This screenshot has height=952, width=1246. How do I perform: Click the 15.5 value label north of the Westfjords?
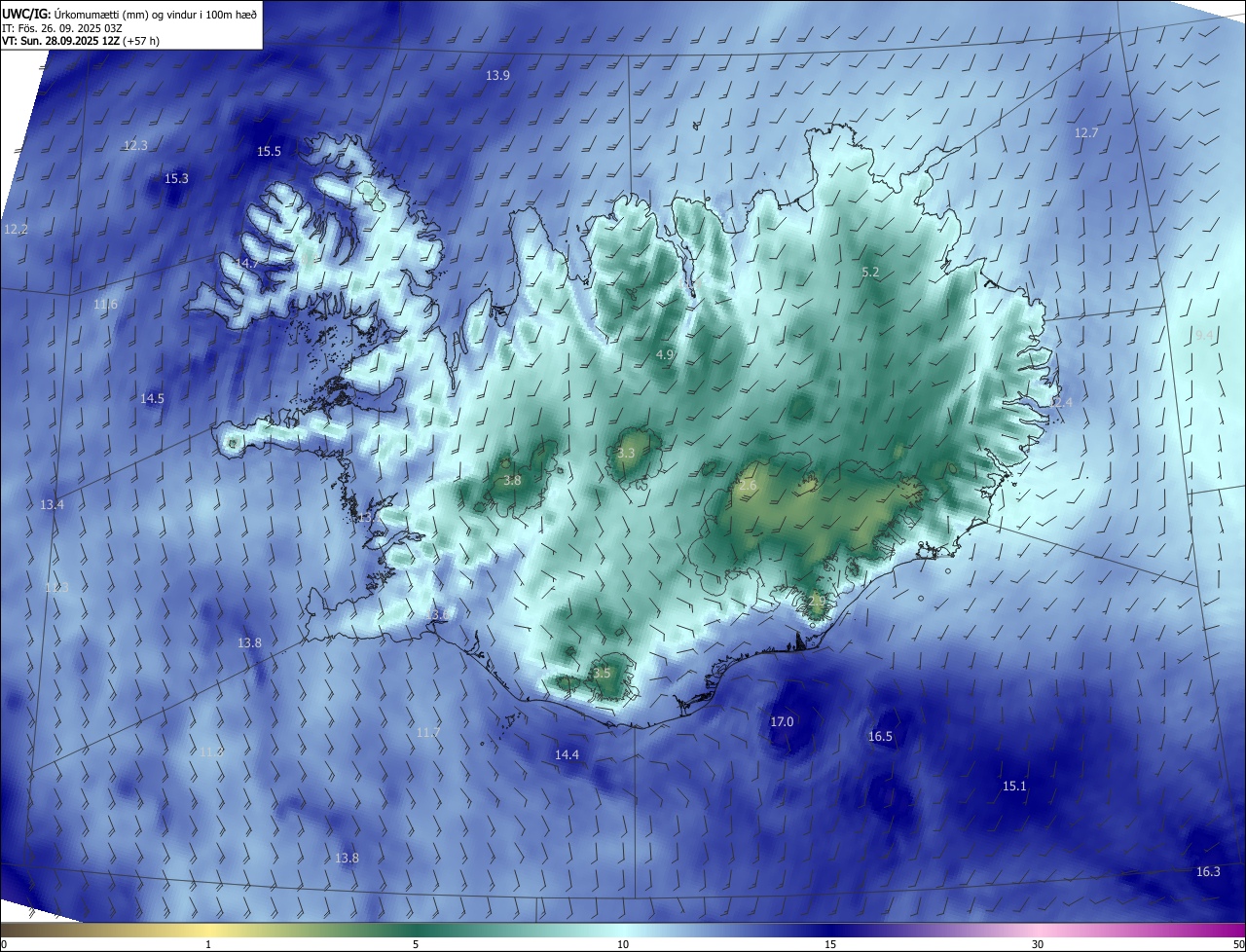pos(269,151)
